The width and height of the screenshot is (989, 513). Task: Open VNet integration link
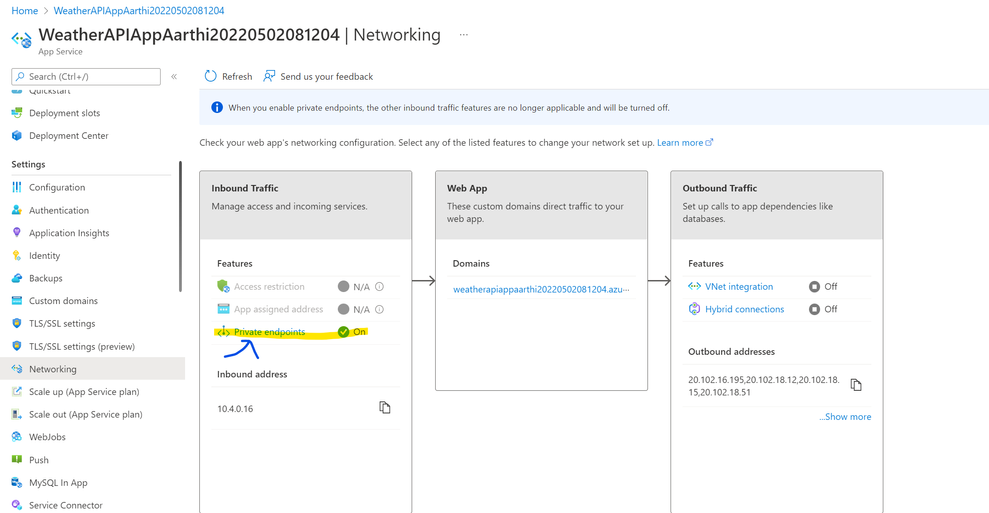tap(739, 286)
